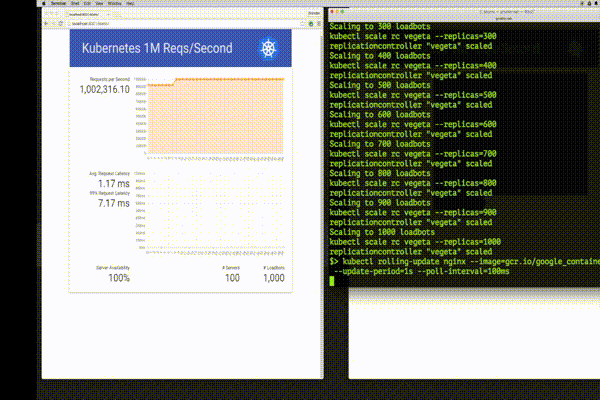
Task: Click the green zoom button on terminal window
Action: pyautogui.click(x=342, y=12)
